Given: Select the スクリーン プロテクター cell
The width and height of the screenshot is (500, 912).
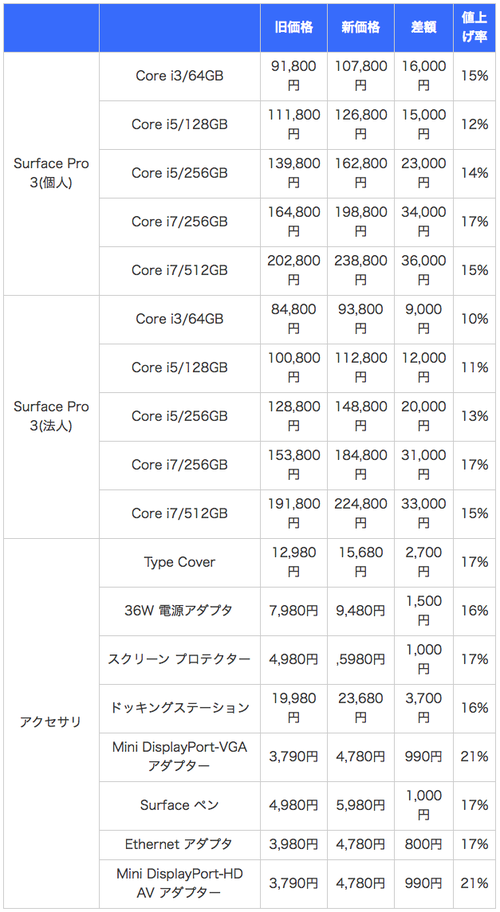Looking at the screenshot, I should click(180, 660).
